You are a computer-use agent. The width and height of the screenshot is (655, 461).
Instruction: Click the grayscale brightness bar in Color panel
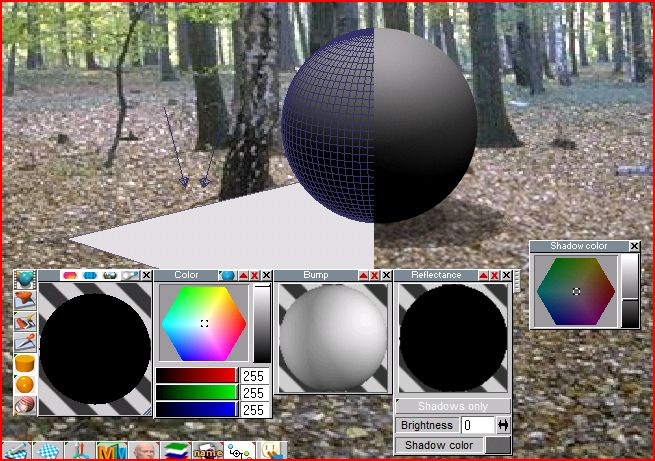[262, 324]
